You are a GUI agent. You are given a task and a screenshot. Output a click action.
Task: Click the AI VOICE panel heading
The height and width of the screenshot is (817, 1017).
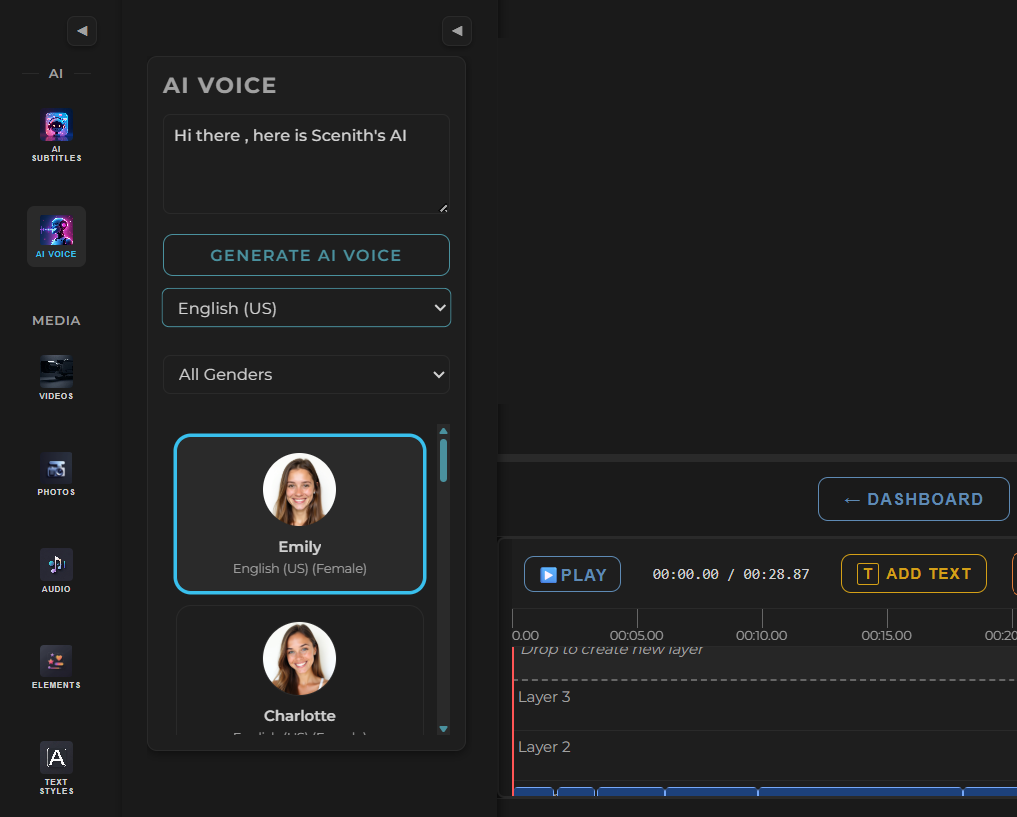click(x=220, y=86)
